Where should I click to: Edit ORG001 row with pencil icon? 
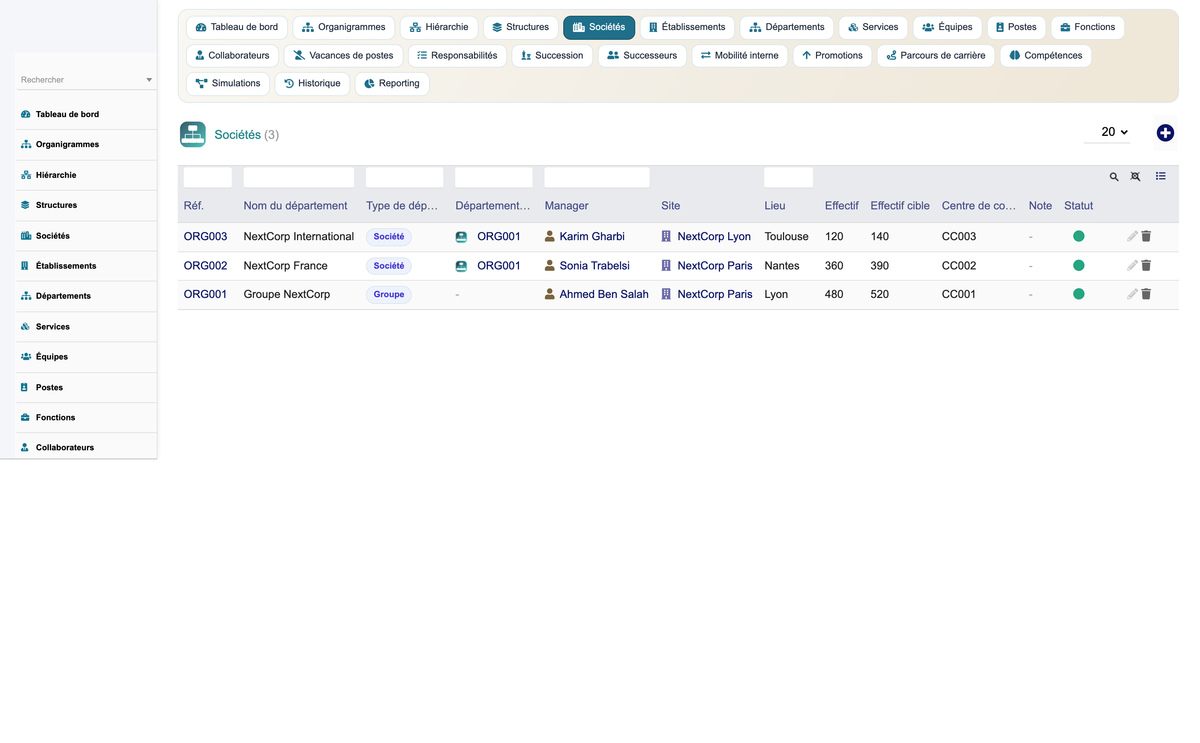1132,295
